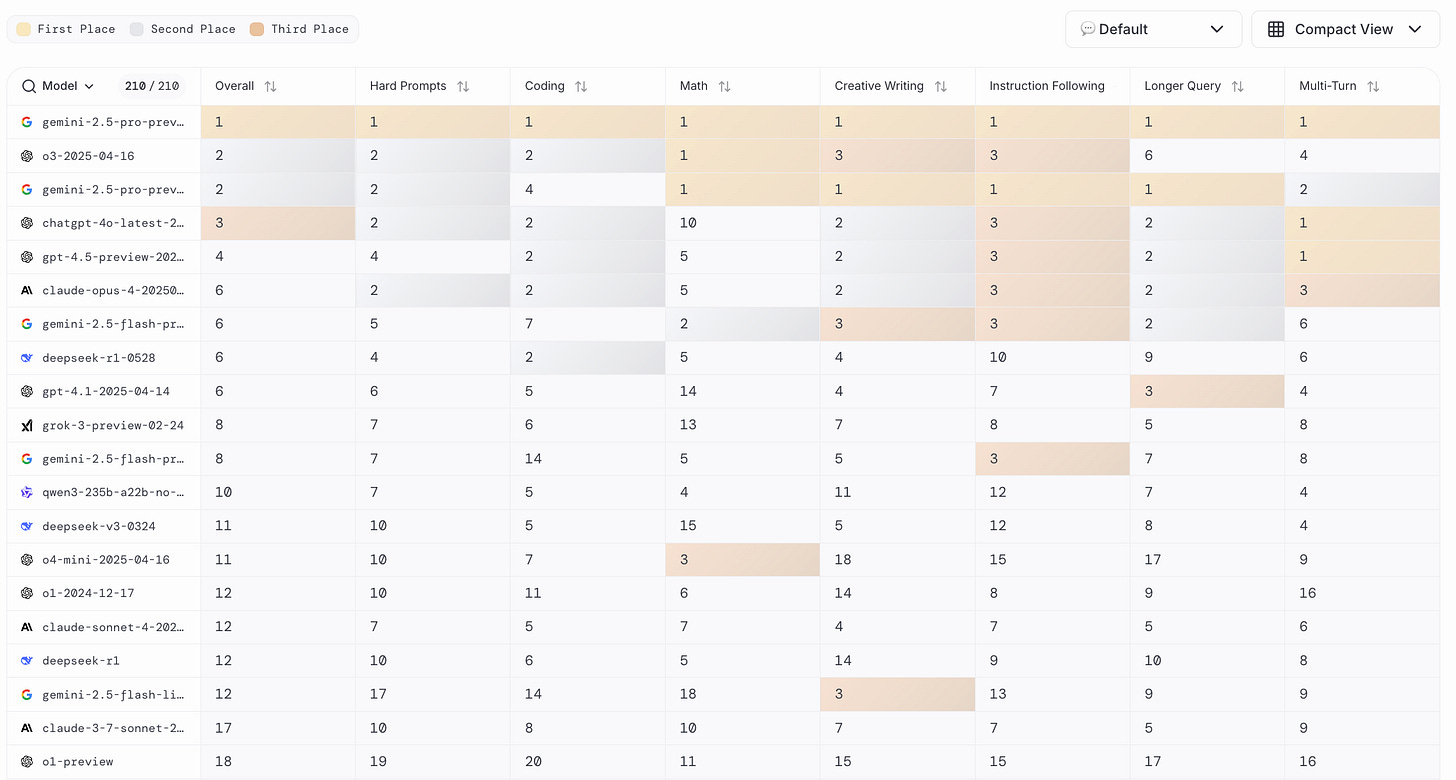Click the OpenAI logo beside o1-preview

click(27, 762)
